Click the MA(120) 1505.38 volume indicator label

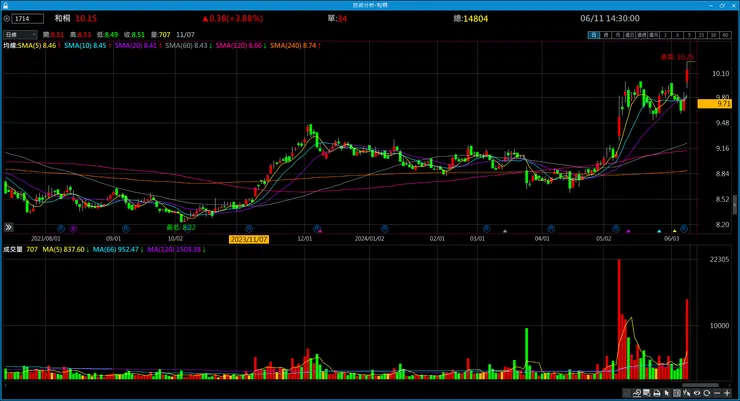point(174,250)
